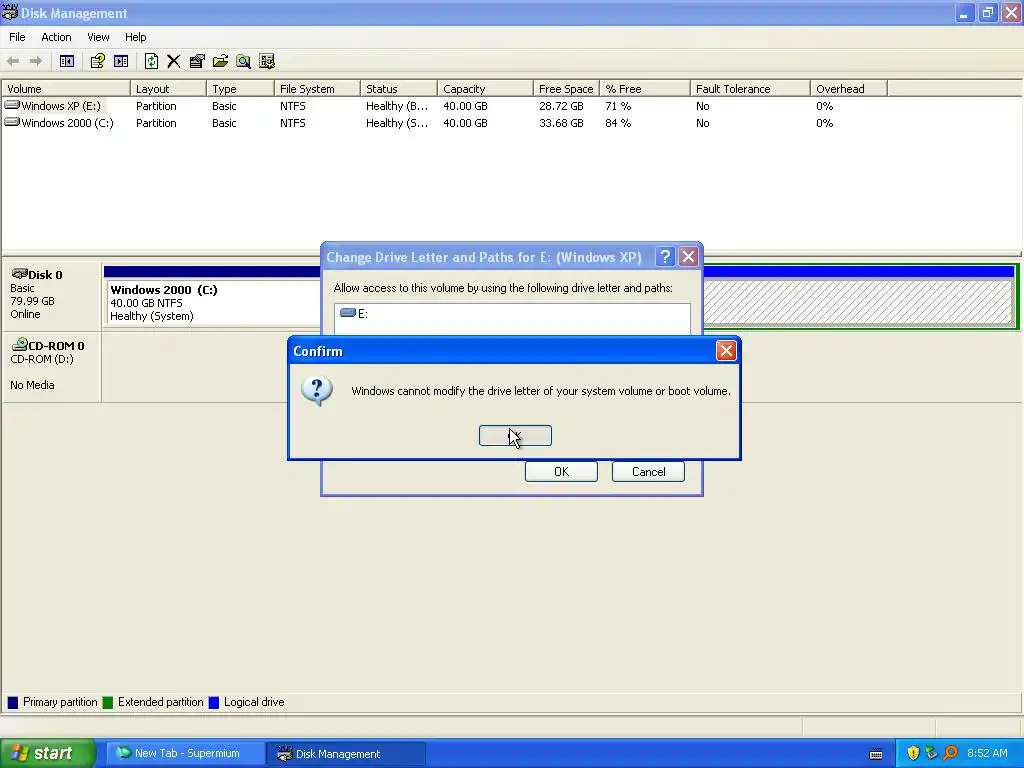This screenshot has width=1024, height=768.
Task: Click the Forward arrow in the toolbar
Action: (x=36, y=61)
